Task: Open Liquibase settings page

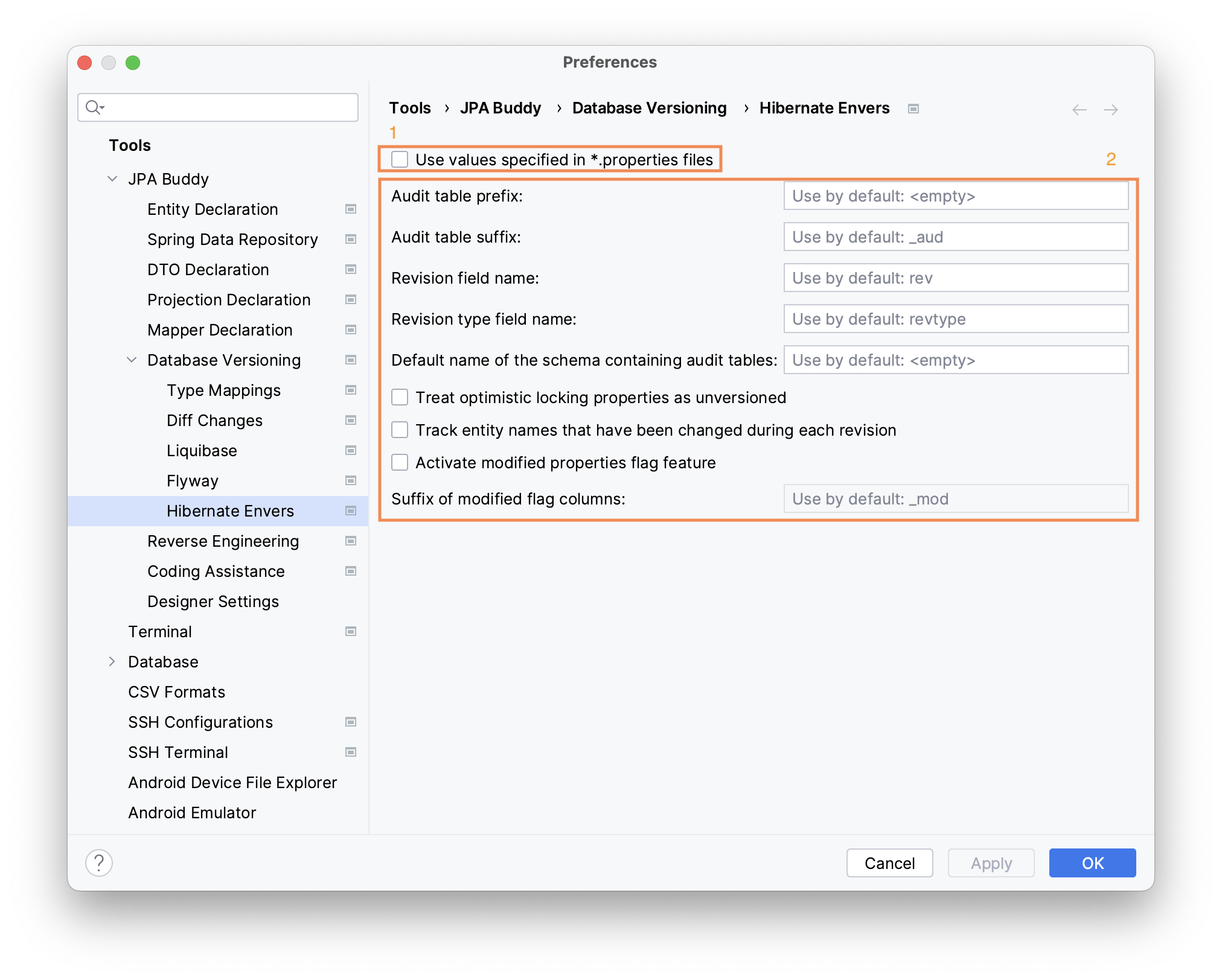Action: click(202, 450)
